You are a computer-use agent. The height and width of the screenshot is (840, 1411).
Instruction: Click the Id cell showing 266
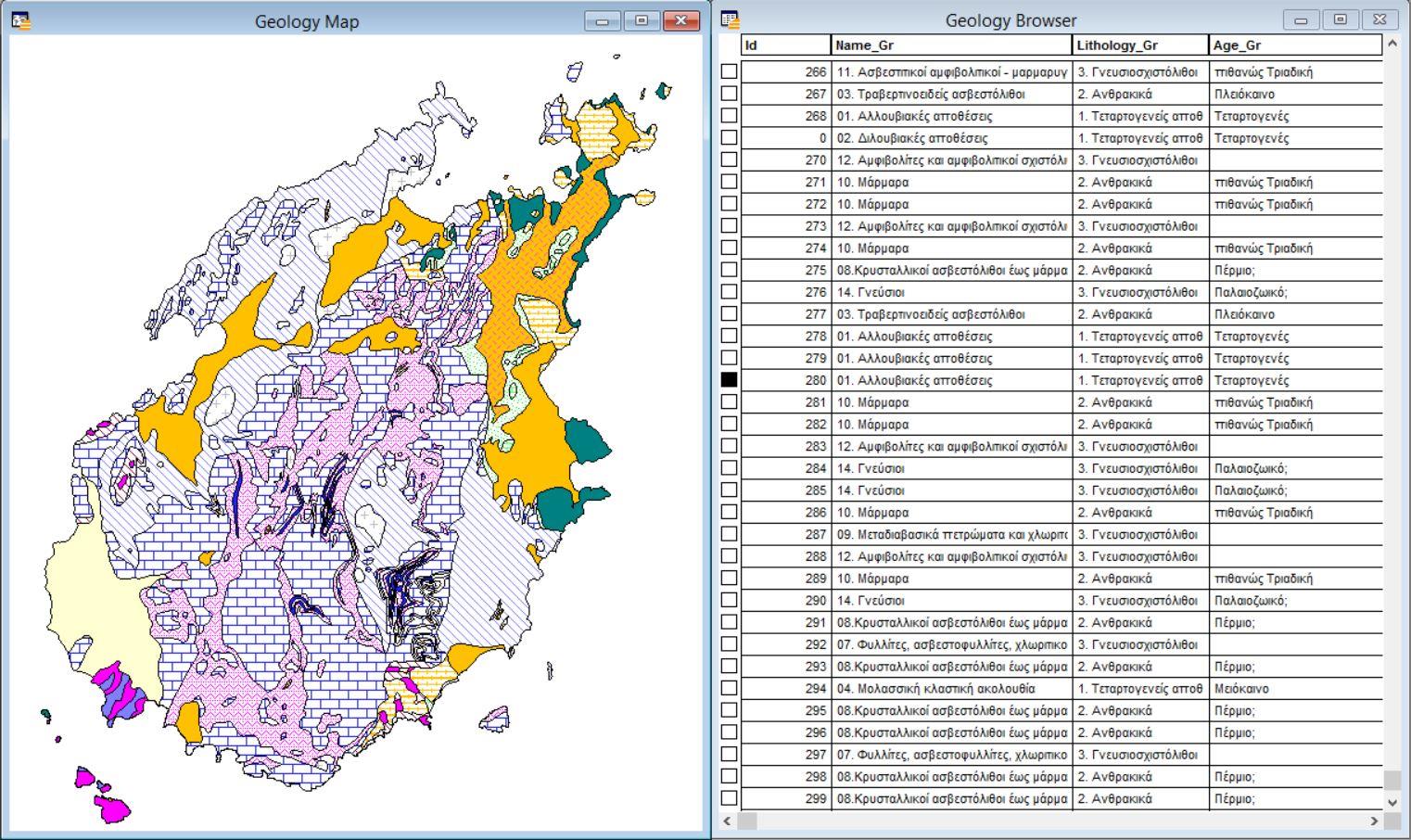click(785, 71)
